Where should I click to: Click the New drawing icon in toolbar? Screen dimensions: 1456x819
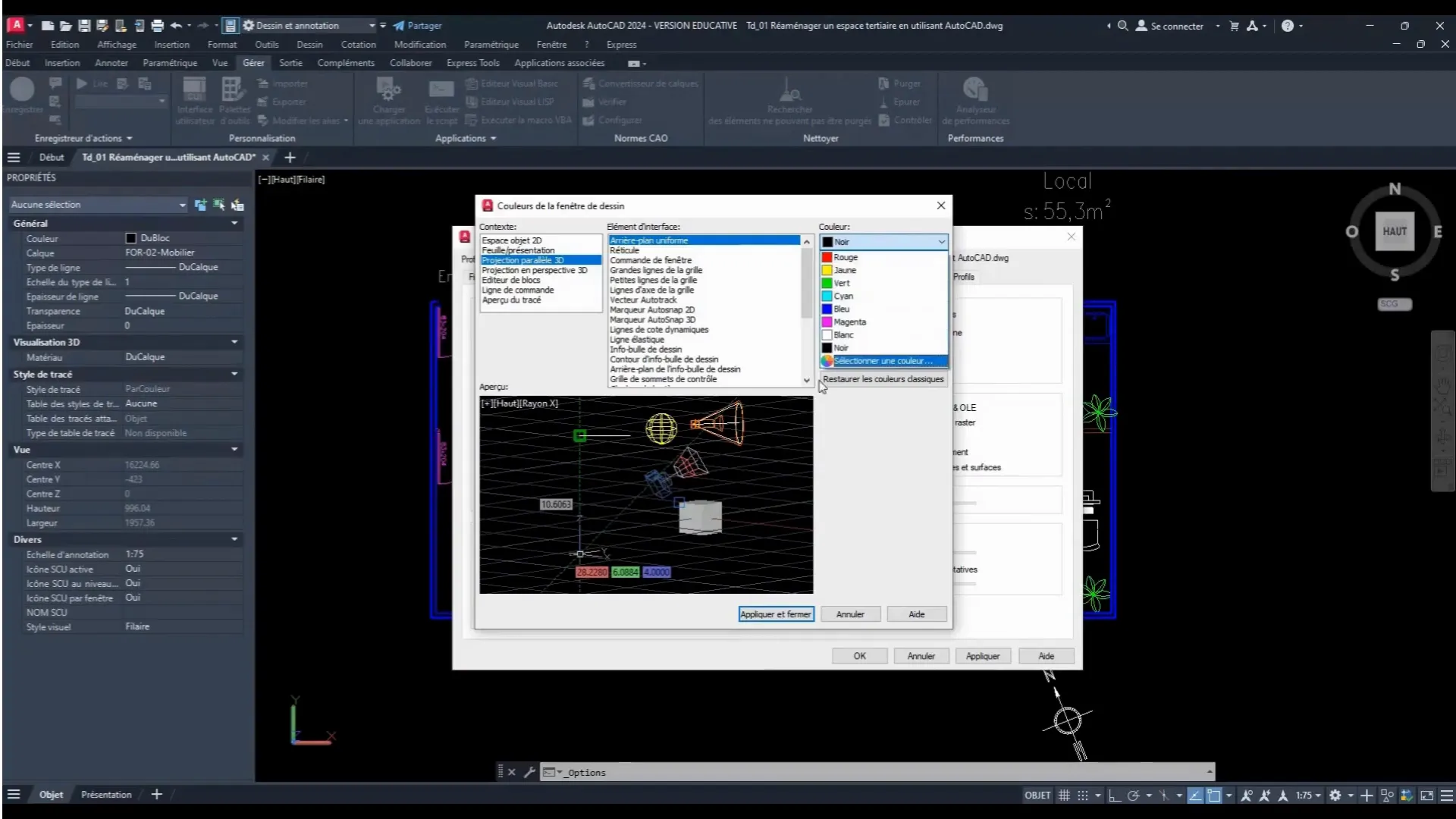pyautogui.click(x=47, y=26)
